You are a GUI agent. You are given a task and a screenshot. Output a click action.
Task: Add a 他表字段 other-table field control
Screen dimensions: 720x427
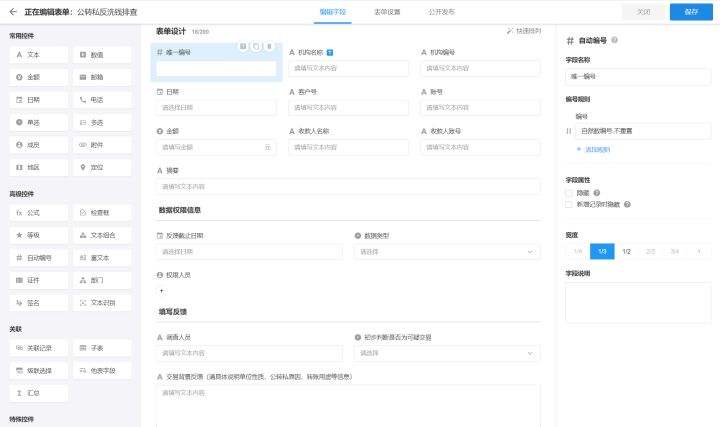102,371
